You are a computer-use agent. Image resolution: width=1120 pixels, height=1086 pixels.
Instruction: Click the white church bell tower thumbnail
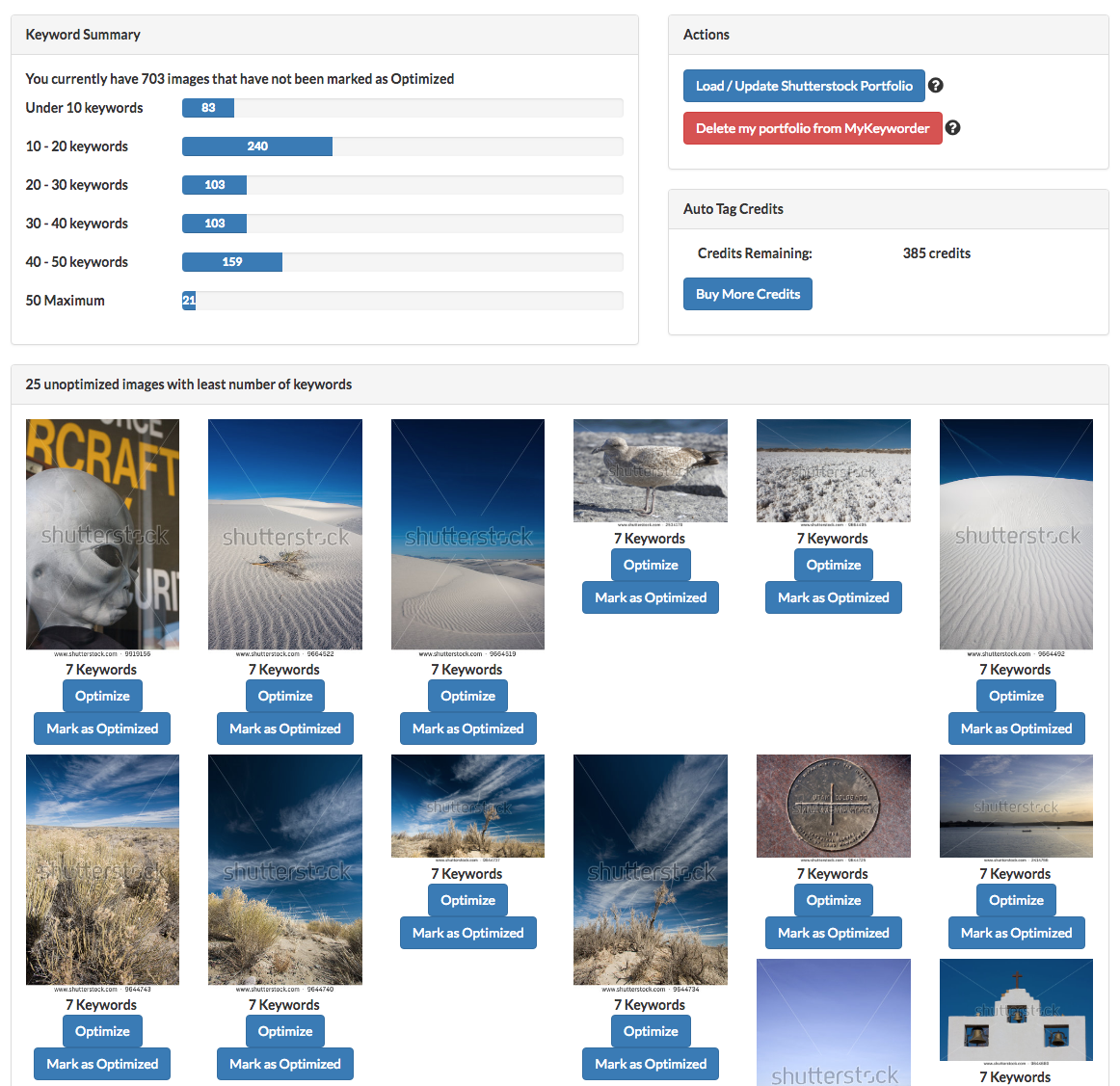pos(1016,1010)
